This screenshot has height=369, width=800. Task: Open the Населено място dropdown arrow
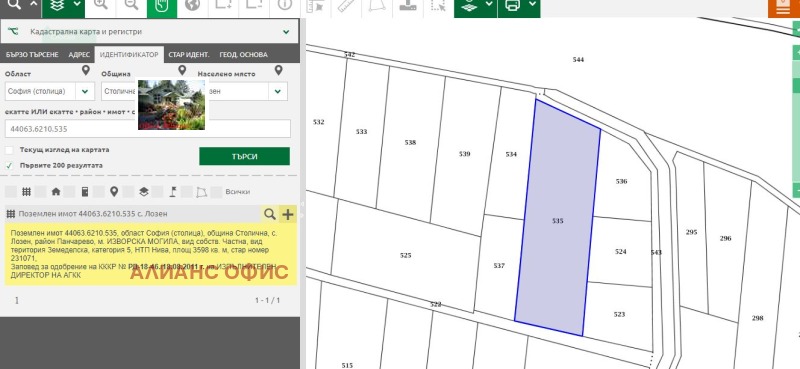click(x=278, y=91)
